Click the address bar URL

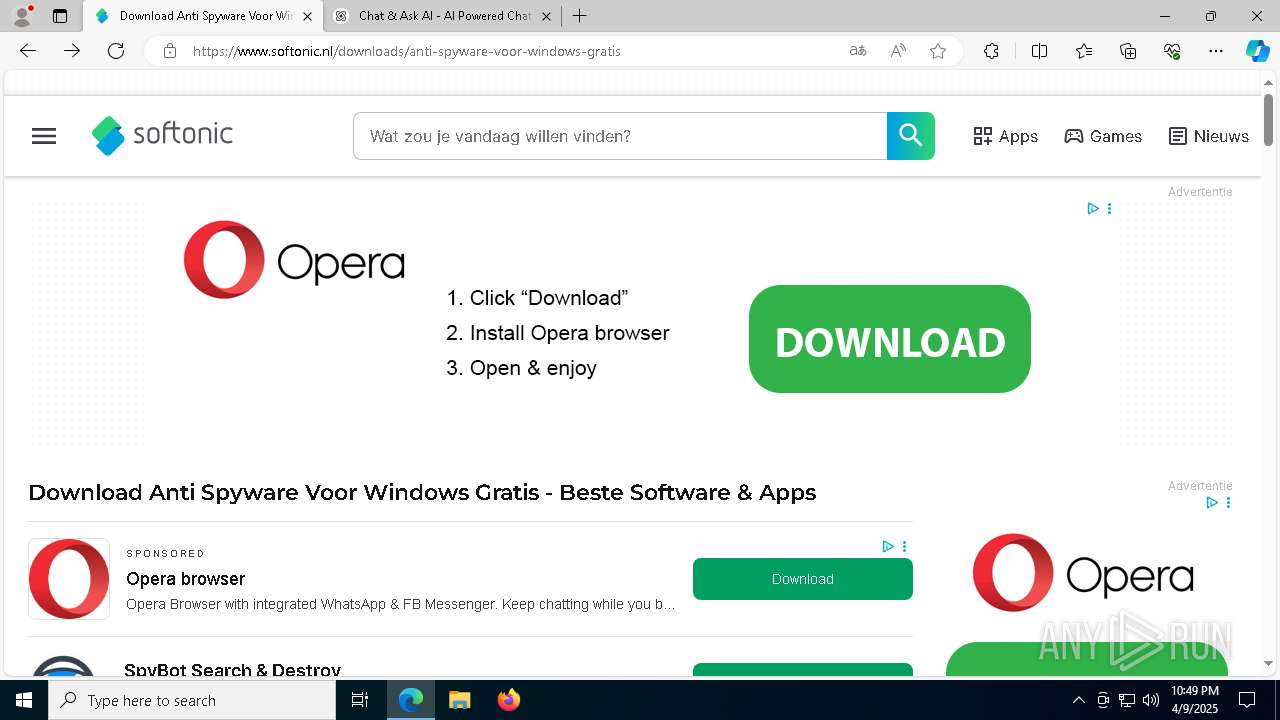click(x=406, y=51)
